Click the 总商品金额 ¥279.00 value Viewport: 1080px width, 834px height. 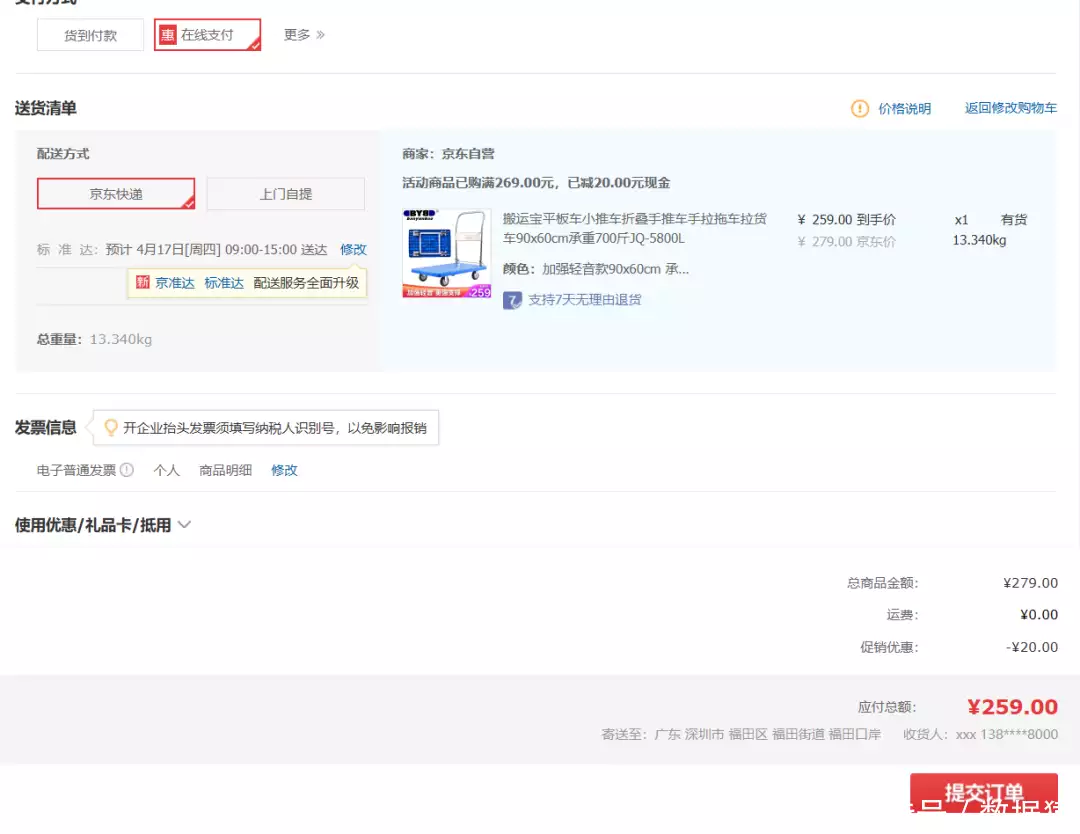pos(1030,583)
